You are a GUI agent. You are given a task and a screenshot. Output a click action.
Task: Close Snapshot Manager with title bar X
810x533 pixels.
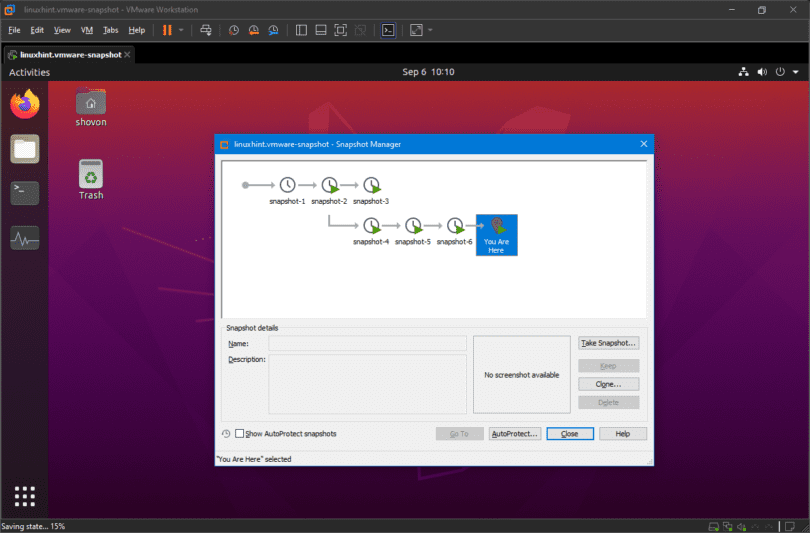pyautogui.click(x=644, y=144)
